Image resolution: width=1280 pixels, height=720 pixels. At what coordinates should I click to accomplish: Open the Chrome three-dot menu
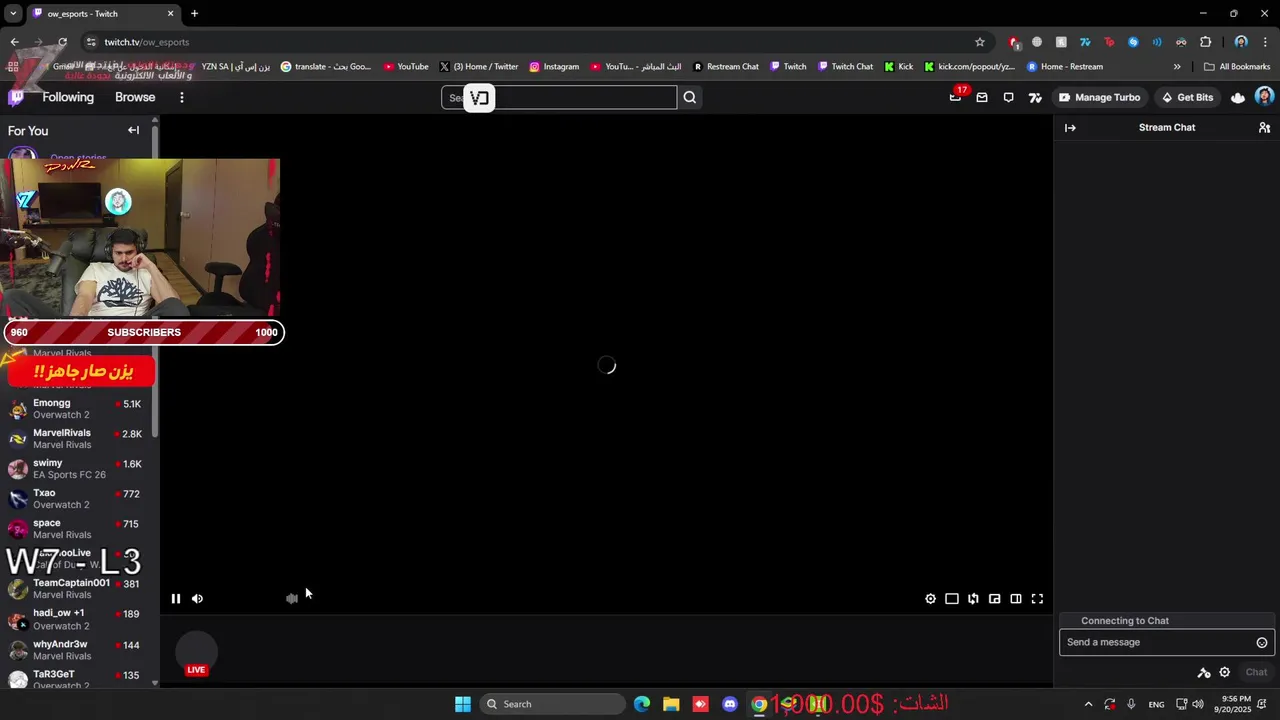[x=1267, y=42]
